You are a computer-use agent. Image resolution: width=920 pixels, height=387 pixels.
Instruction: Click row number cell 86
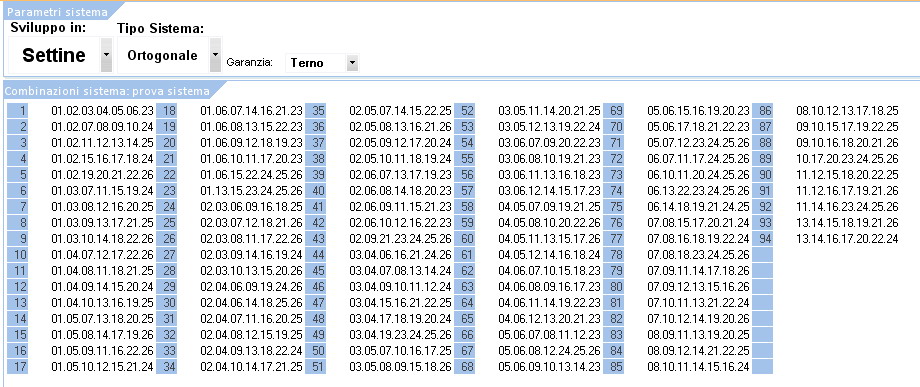(763, 111)
